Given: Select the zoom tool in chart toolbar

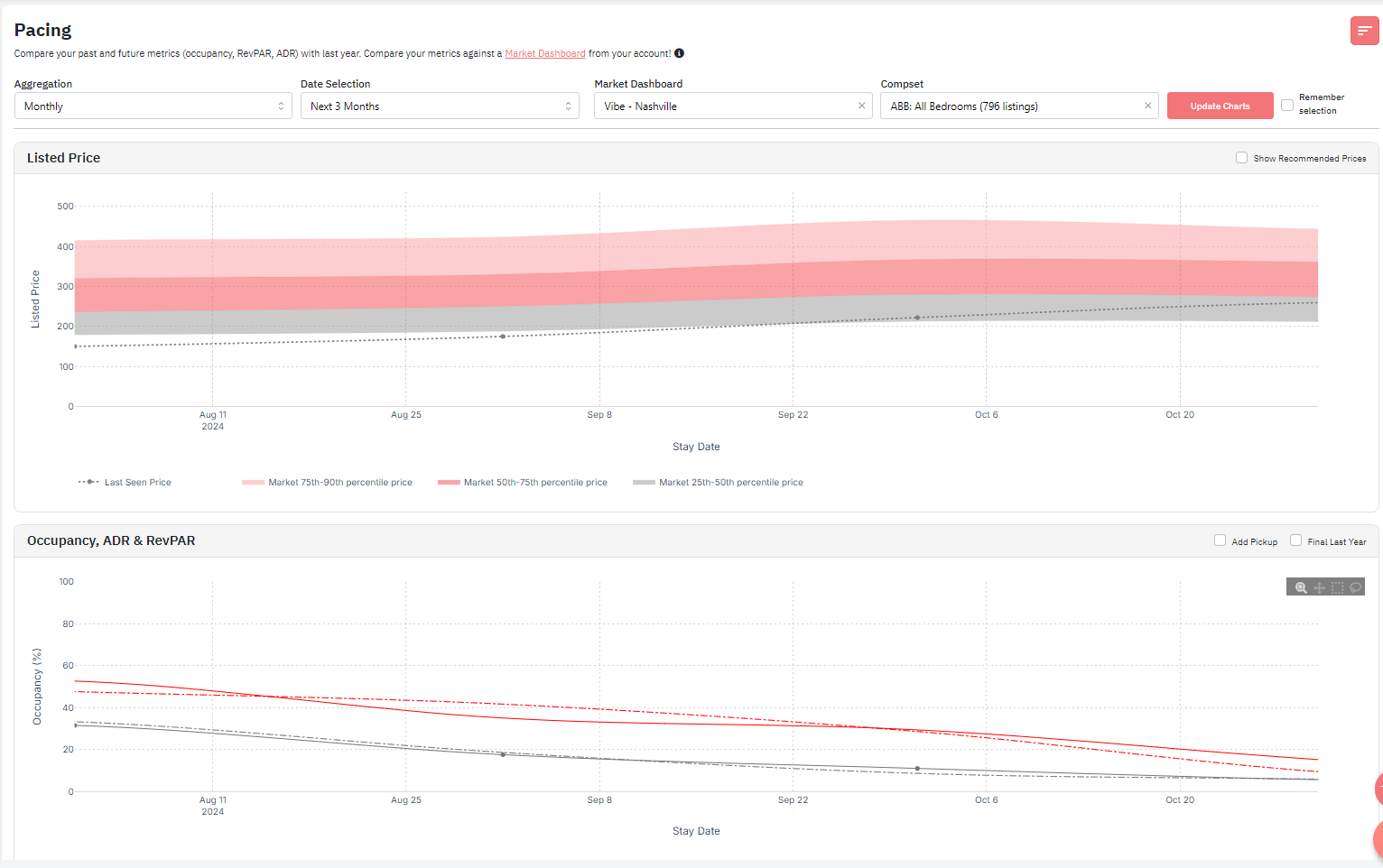Looking at the screenshot, I should point(1301,587).
